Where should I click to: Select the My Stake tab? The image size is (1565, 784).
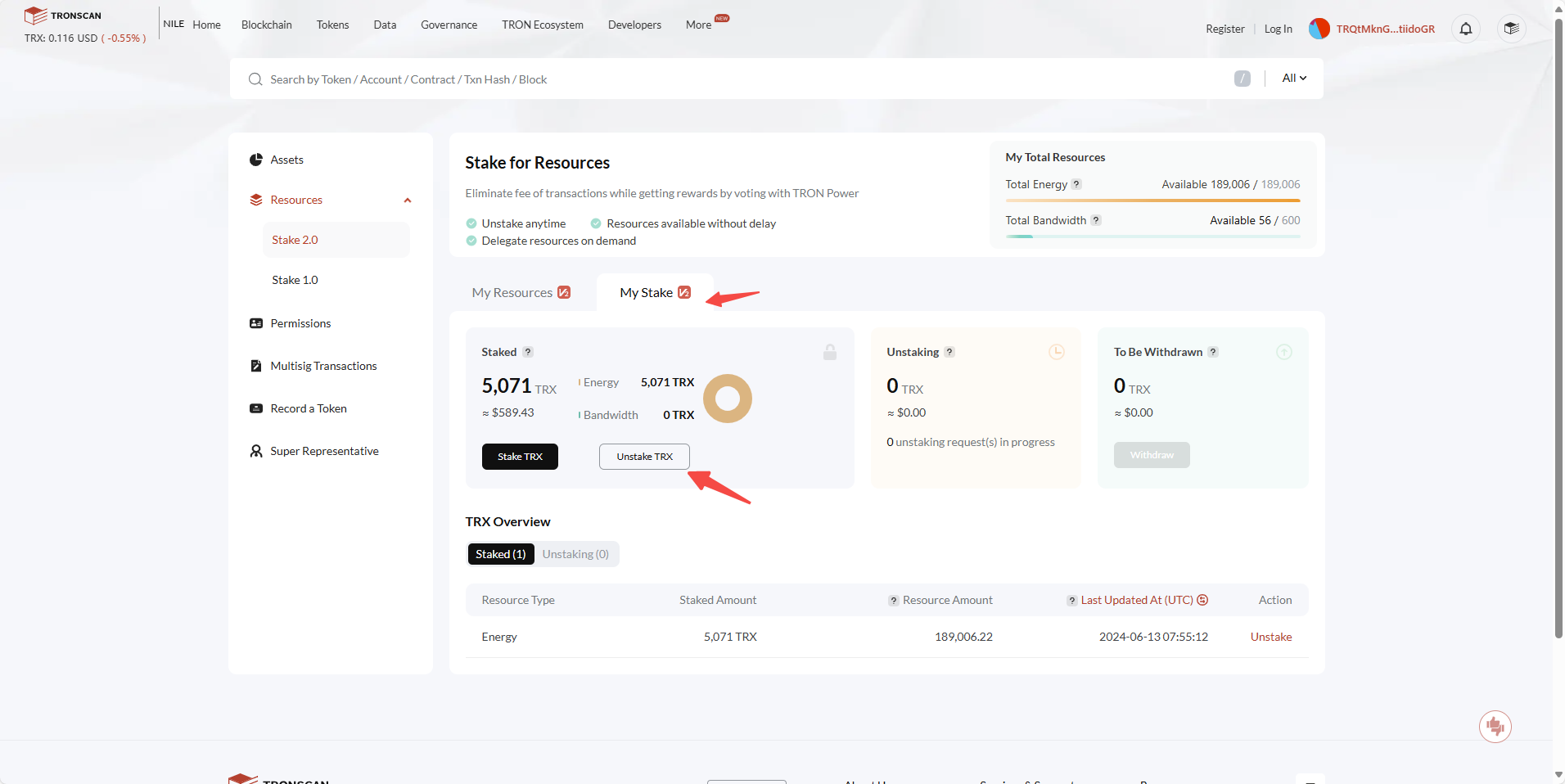655,292
